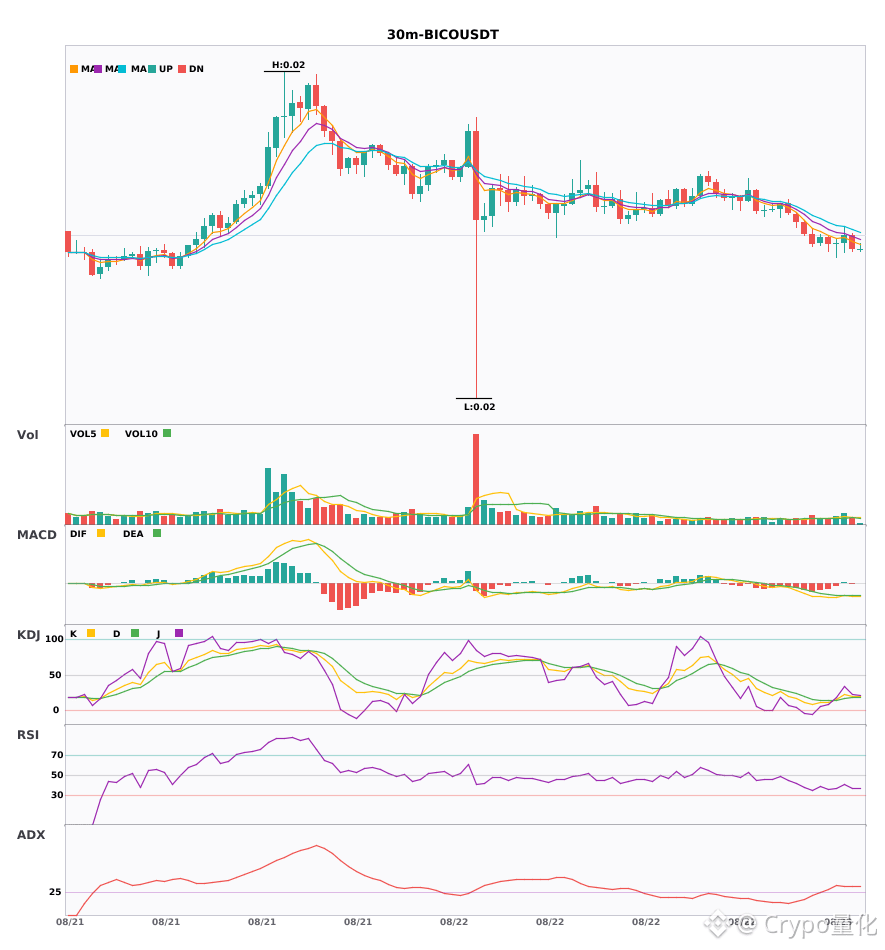Click the 70 level on RSI axis
This screenshot has width=885, height=950.
point(57,755)
